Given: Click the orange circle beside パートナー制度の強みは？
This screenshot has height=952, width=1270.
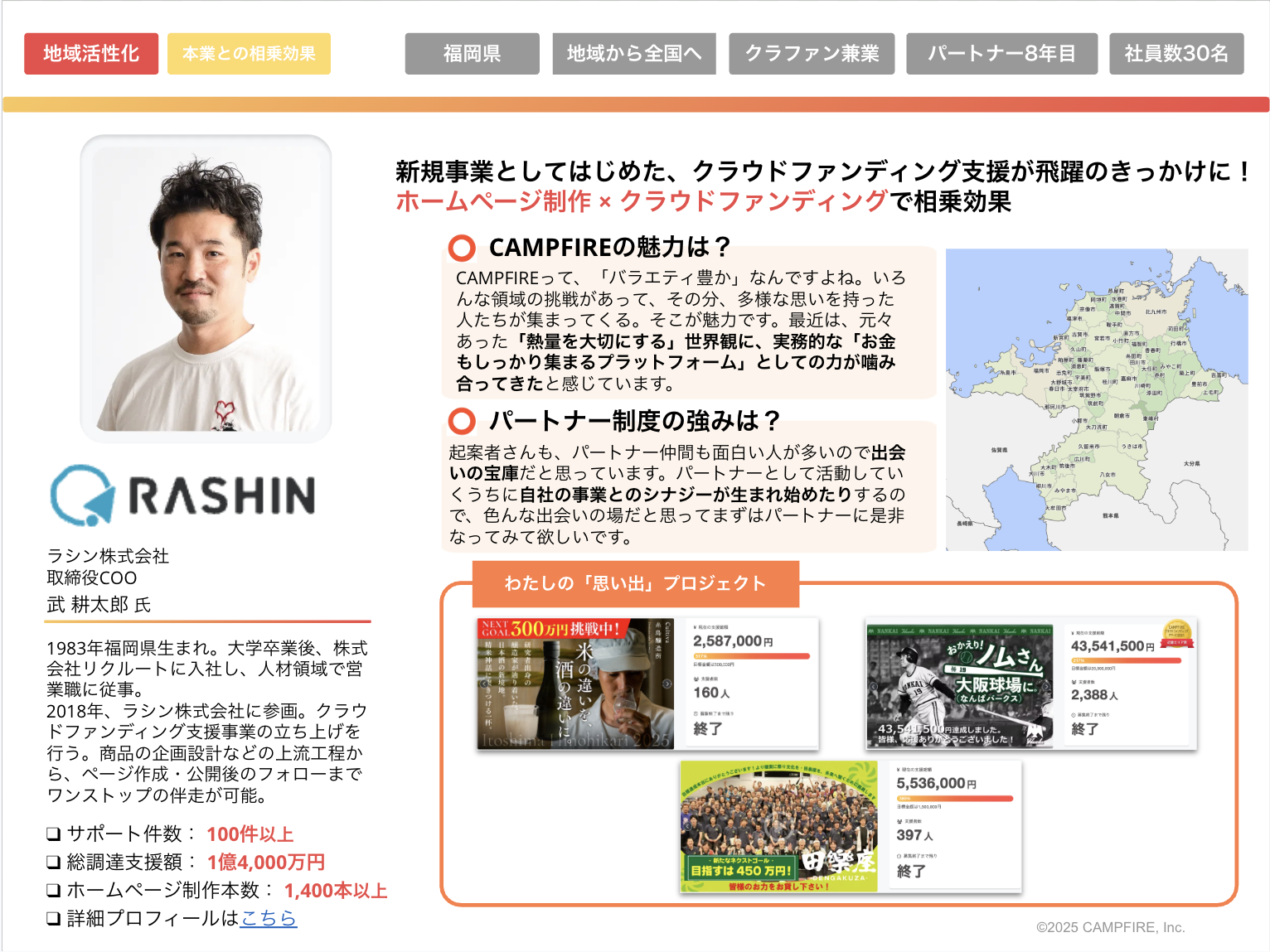Looking at the screenshot, I should (462, 421).
